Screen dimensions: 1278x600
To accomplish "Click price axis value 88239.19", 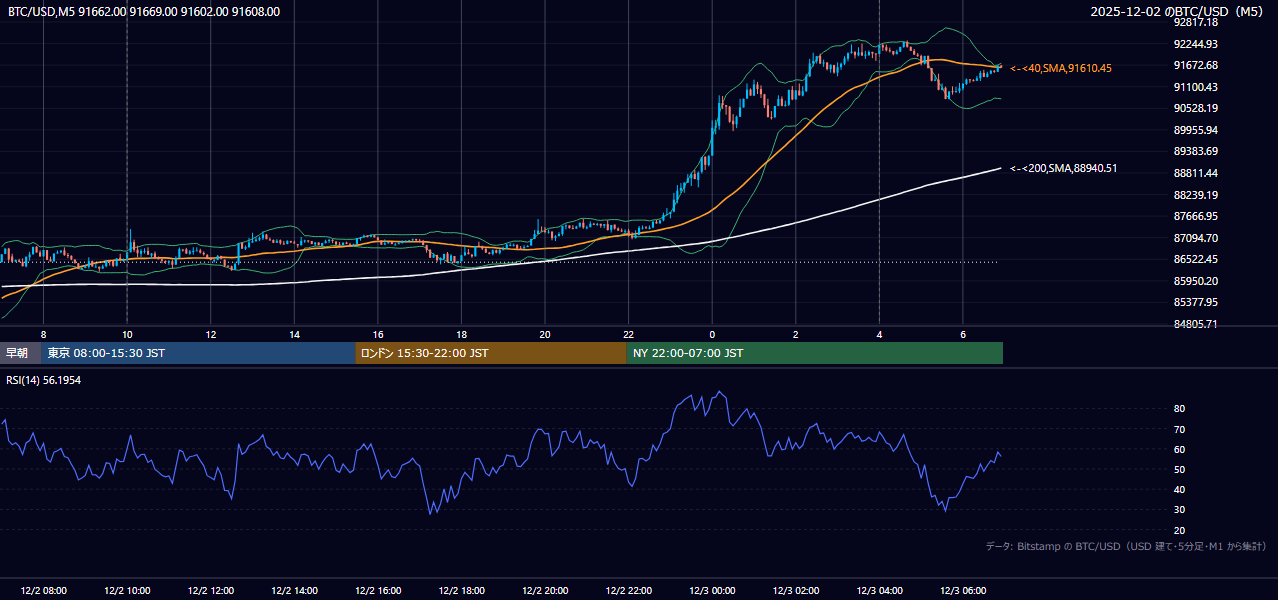I will 1196,195.
